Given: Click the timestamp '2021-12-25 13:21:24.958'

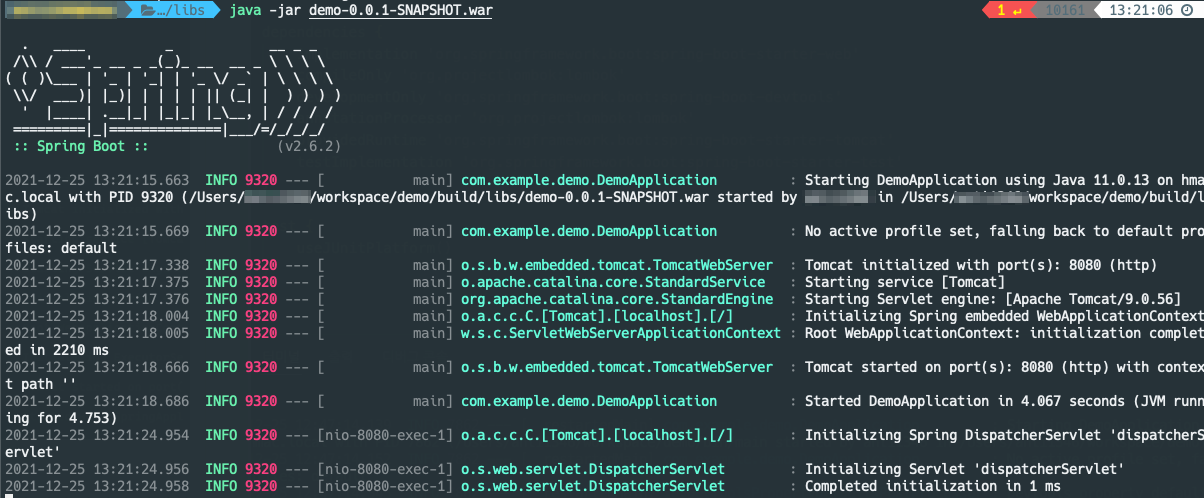Looking at the screenshot, I should [x=97, y=486].
